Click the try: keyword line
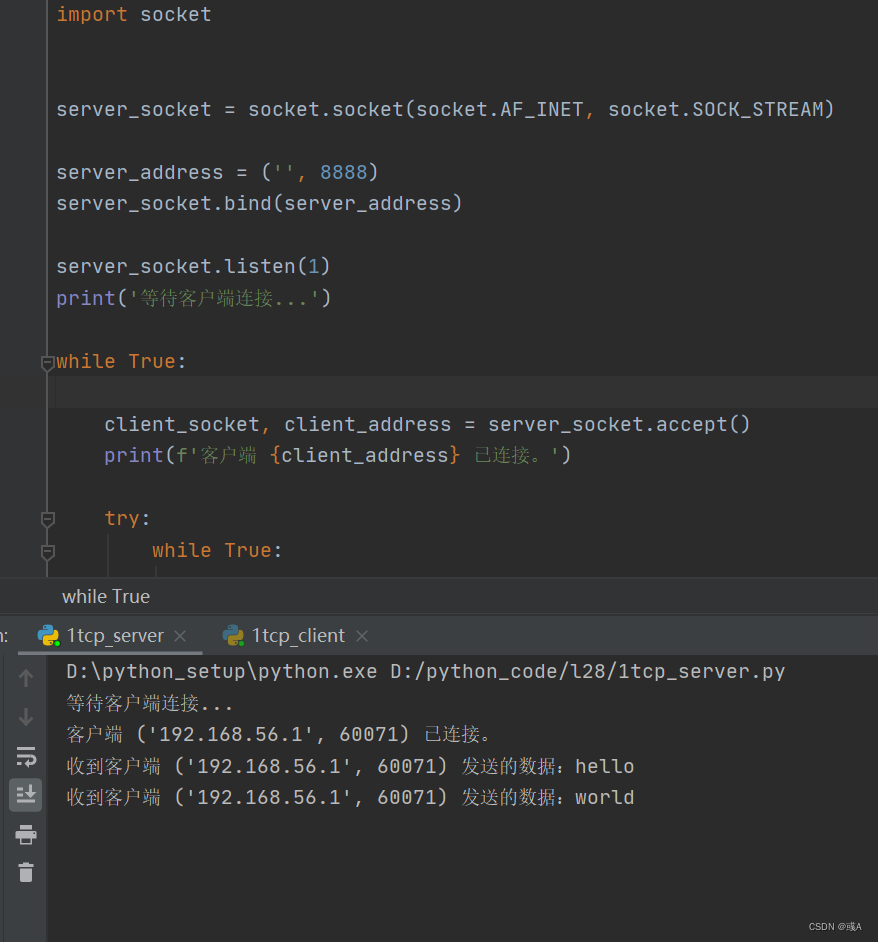This screenshot has height=942, width=878. coord(127,518)
